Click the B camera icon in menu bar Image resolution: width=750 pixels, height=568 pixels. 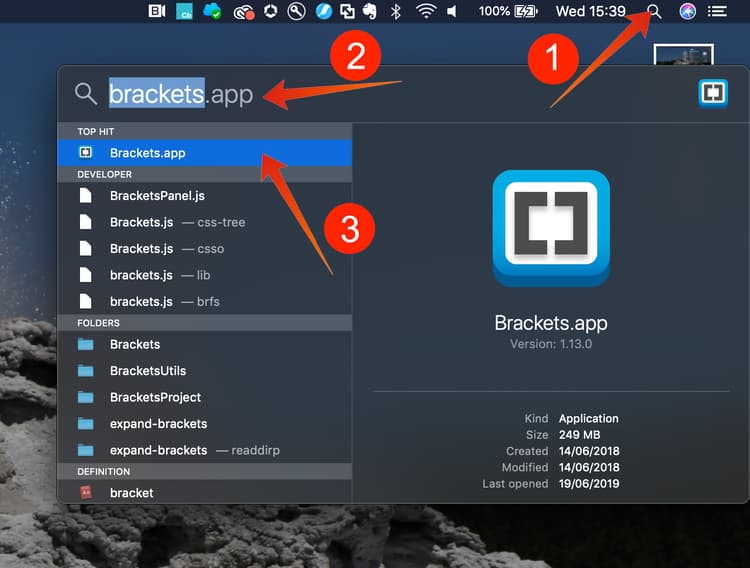(x=156, y=11)
